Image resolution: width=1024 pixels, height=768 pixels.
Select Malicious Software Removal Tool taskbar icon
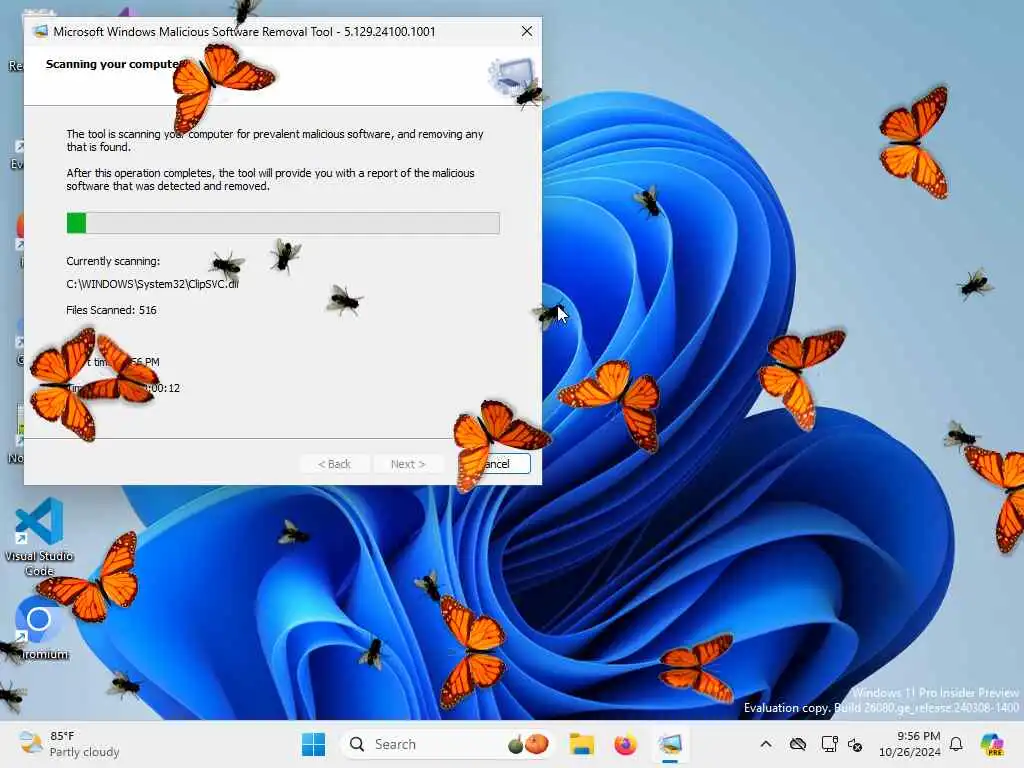tap(670, 744)
